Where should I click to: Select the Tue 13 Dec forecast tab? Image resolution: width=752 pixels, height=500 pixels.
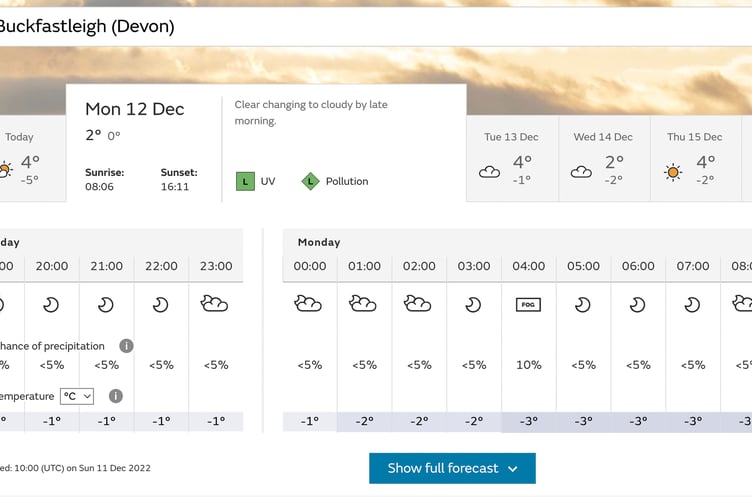tap(512, 158)
